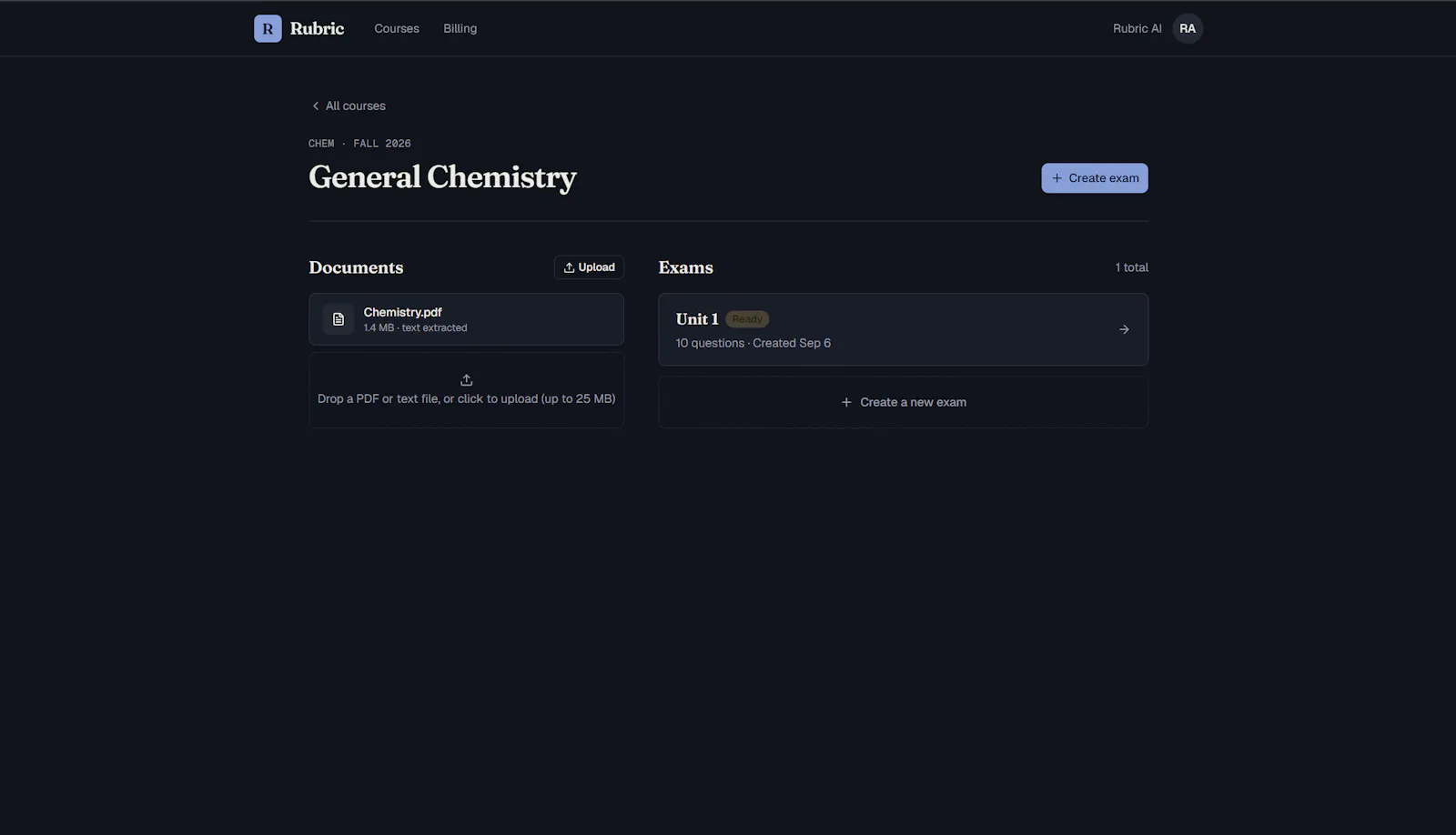Click the Rubric brand name text

(317, 28)
